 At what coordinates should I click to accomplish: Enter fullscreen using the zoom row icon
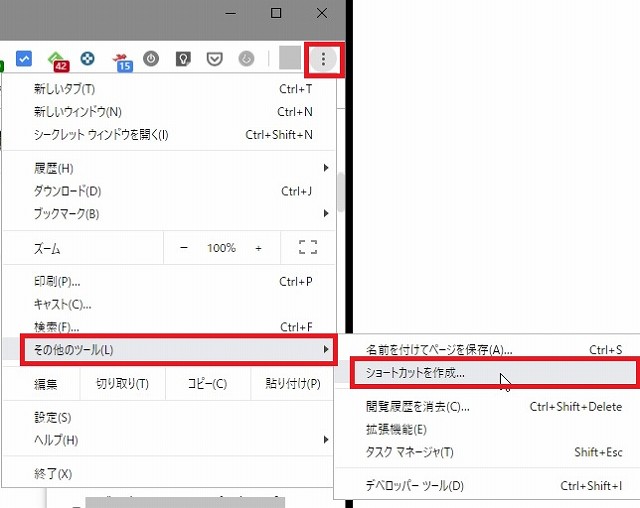click(308, 248)
